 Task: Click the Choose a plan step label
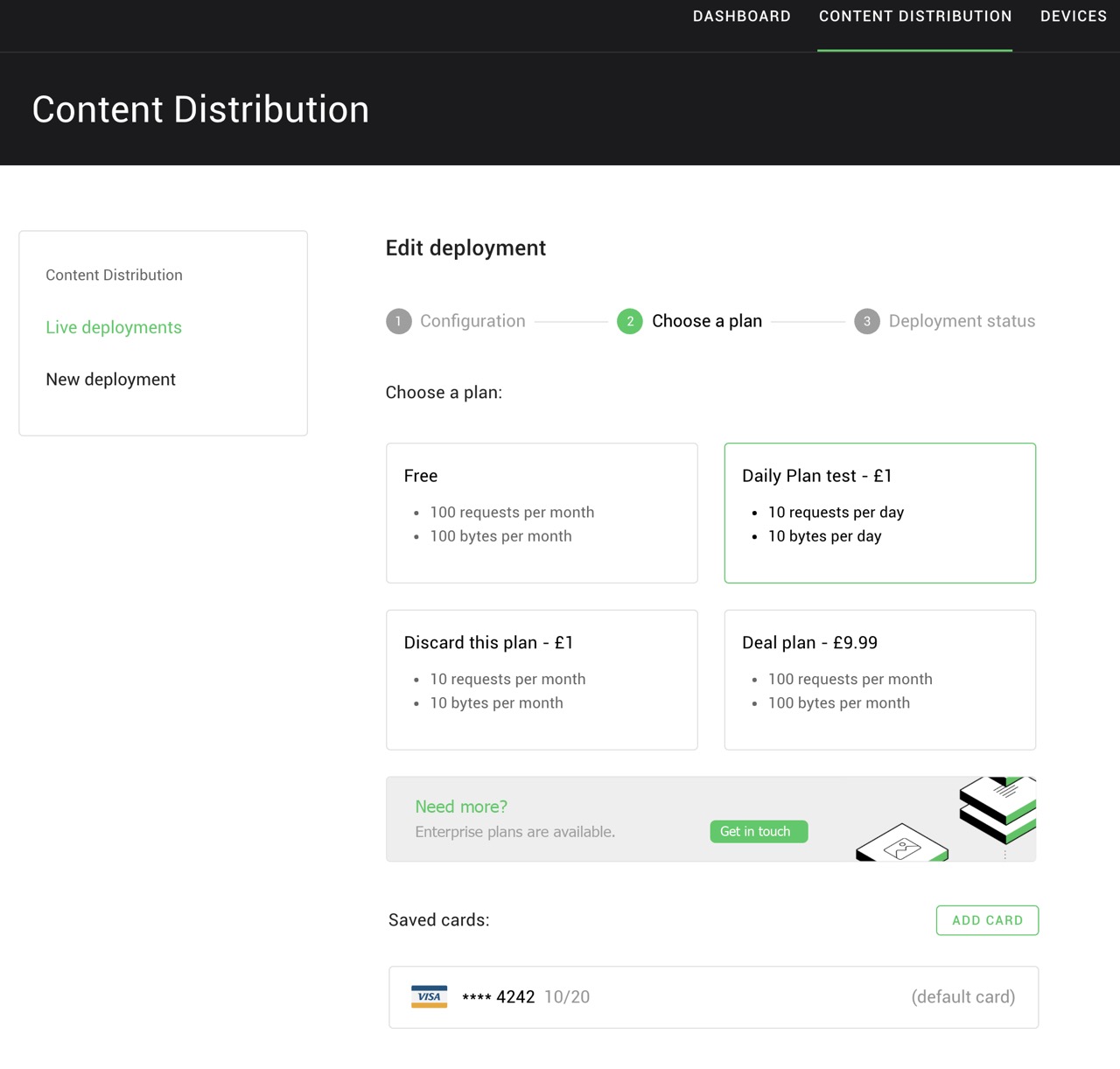coord(707,321)
